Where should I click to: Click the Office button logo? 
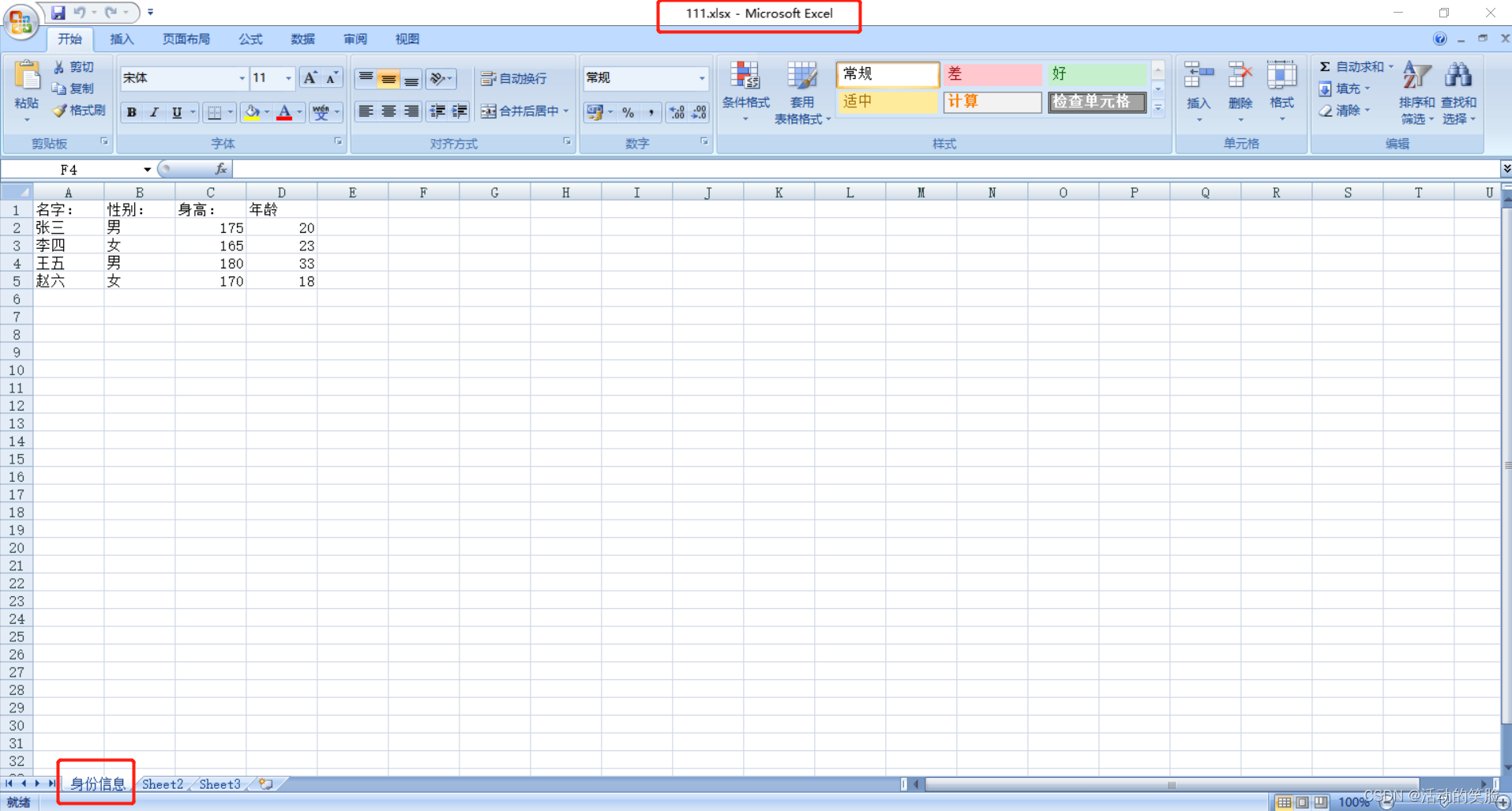click(21, 21)
